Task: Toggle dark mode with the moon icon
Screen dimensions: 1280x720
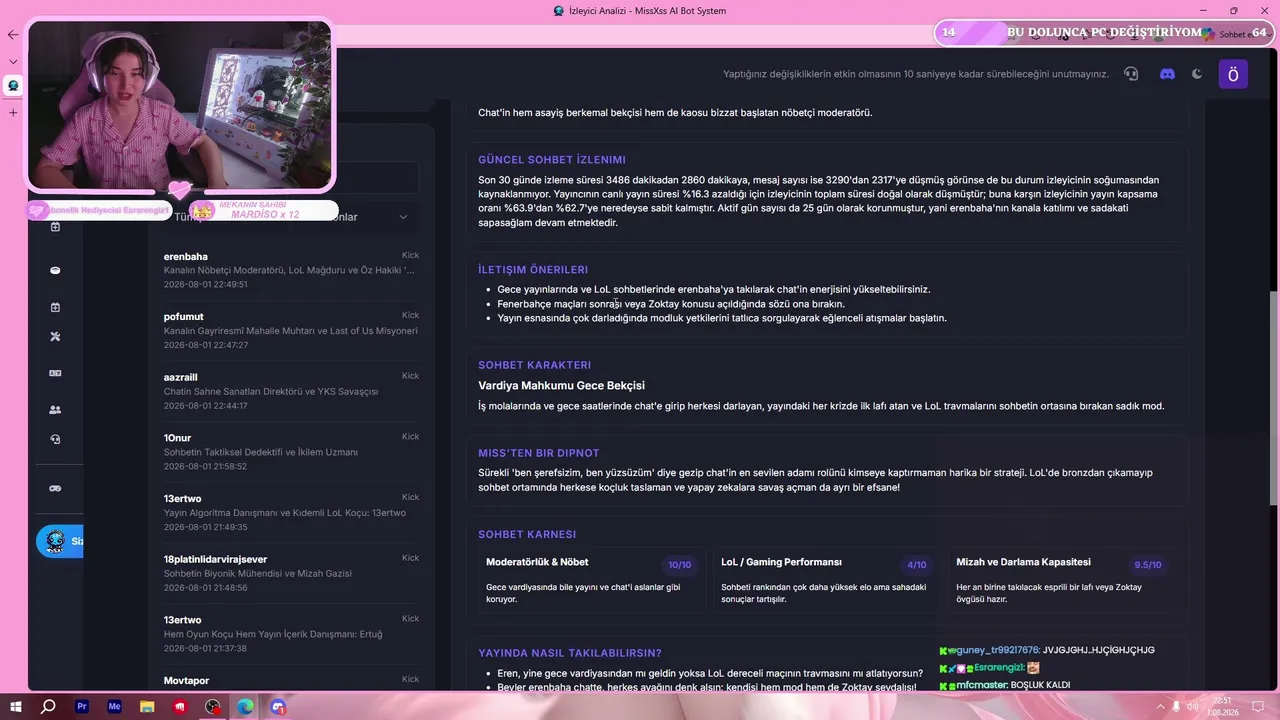Action: [x=1197, y=74]
